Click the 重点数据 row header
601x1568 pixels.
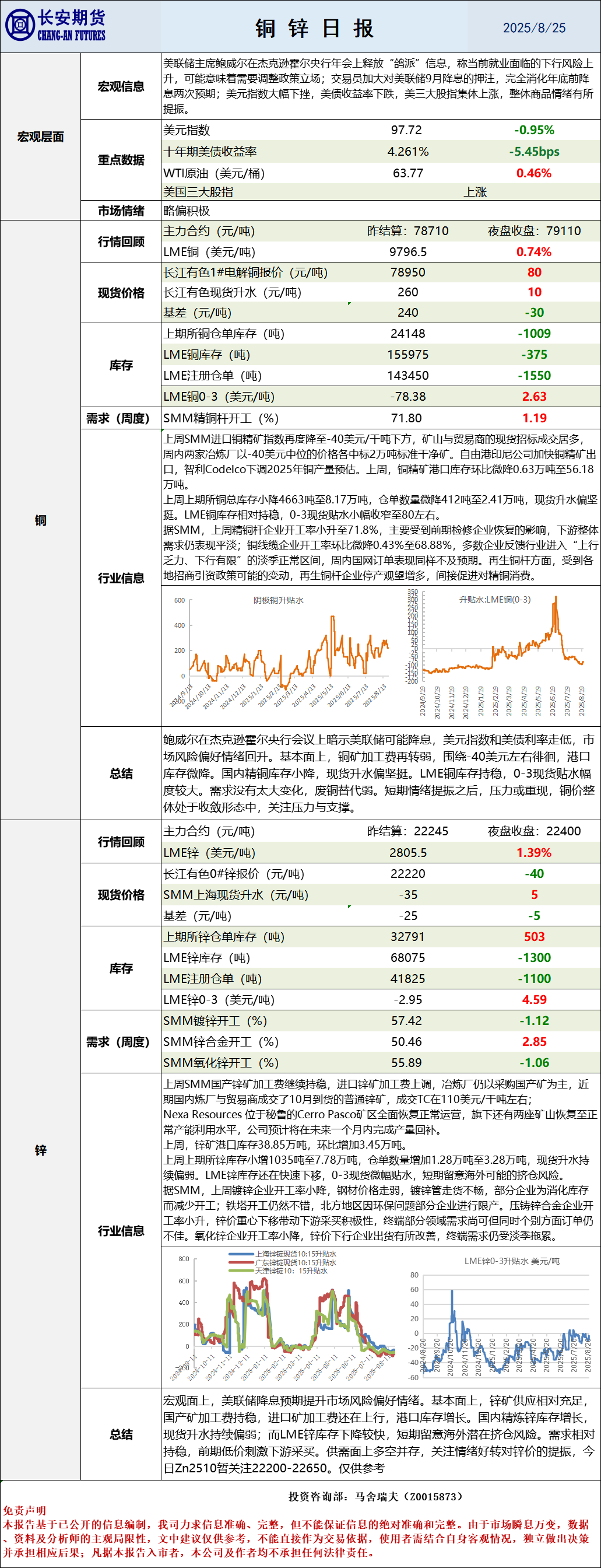[x=121, y=159]
